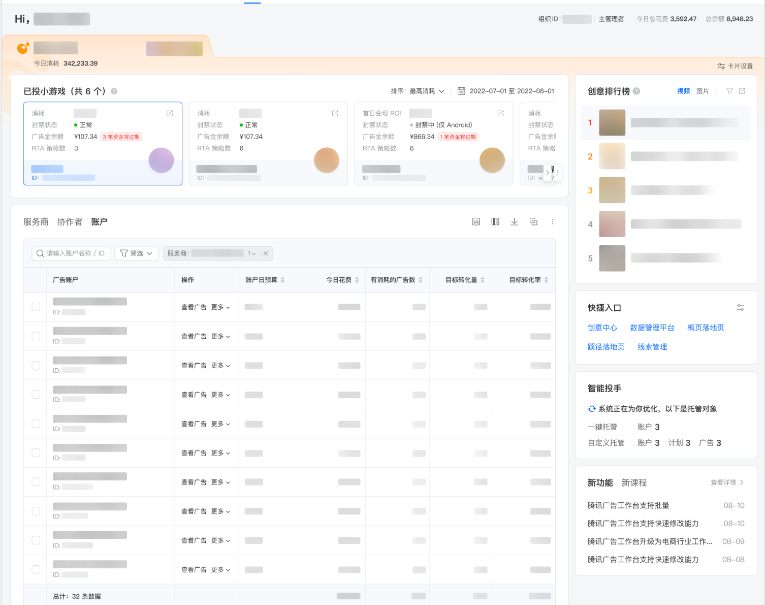Open the 筛选 filter dropdown

click(137, 254)
